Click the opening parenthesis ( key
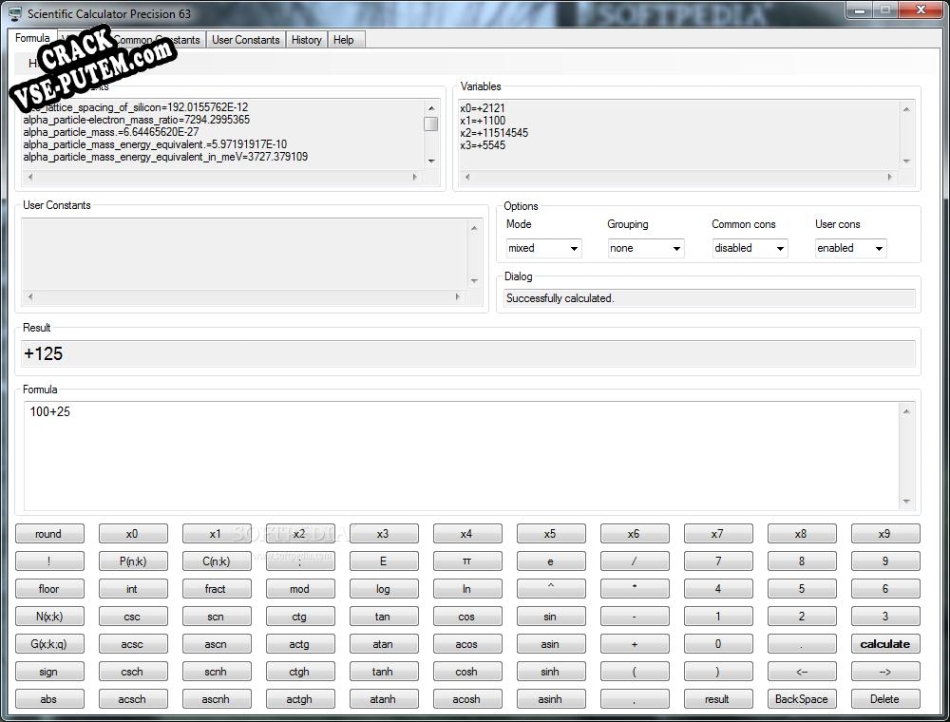Image resolution: width=950 pixels, height=722 pixels. pyautogui.click(x=634, y=672)
